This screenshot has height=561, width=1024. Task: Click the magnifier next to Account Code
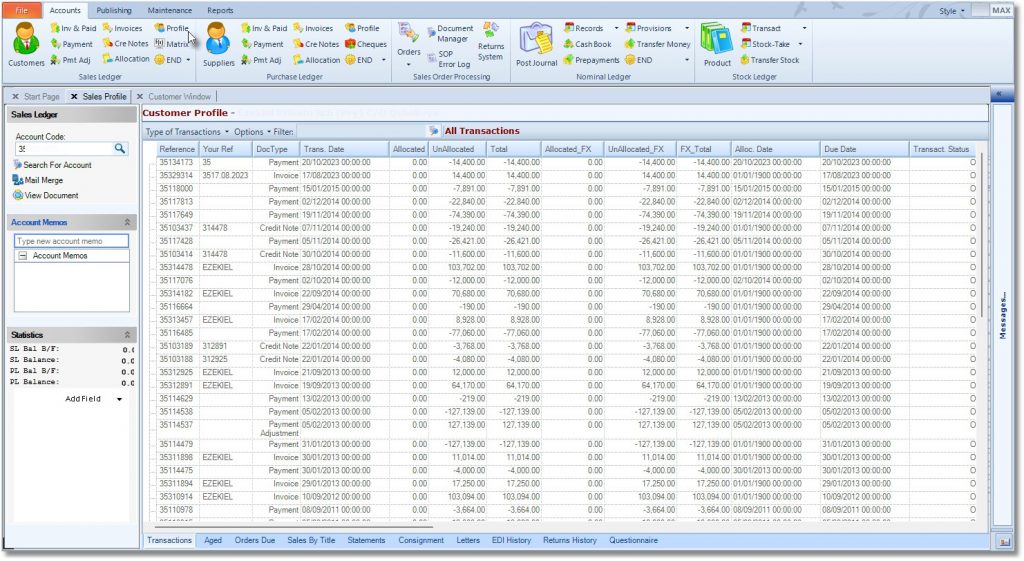120,148
